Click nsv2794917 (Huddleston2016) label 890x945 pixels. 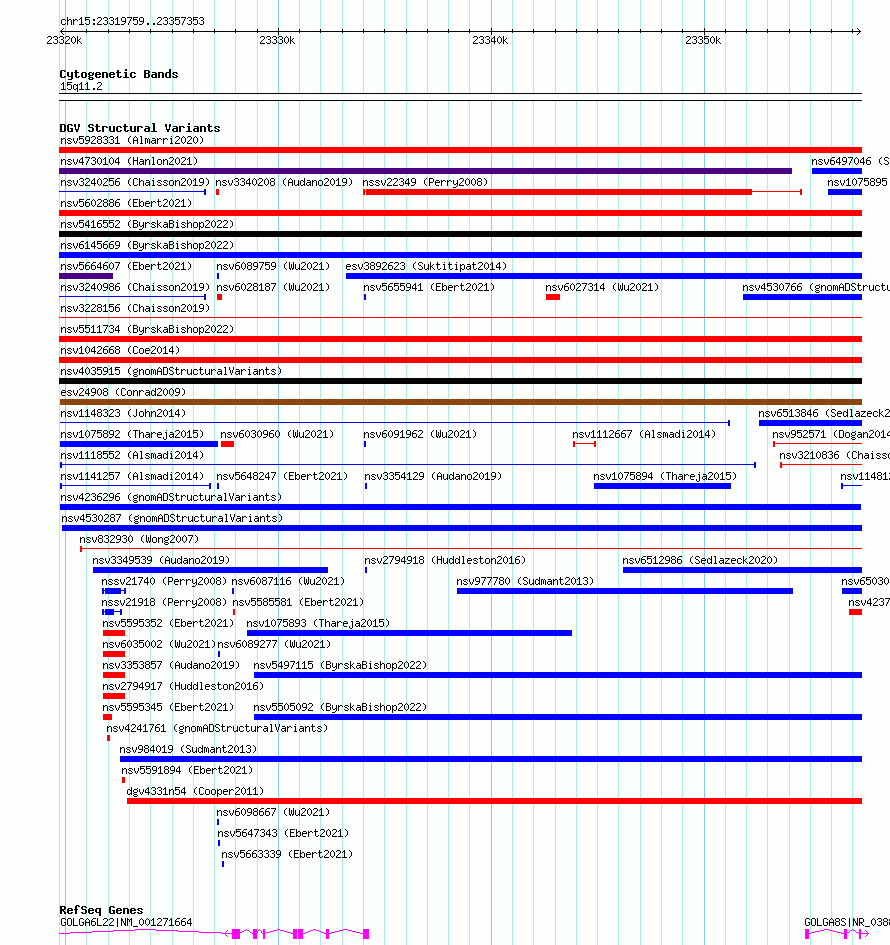click(x=183, y=686)
